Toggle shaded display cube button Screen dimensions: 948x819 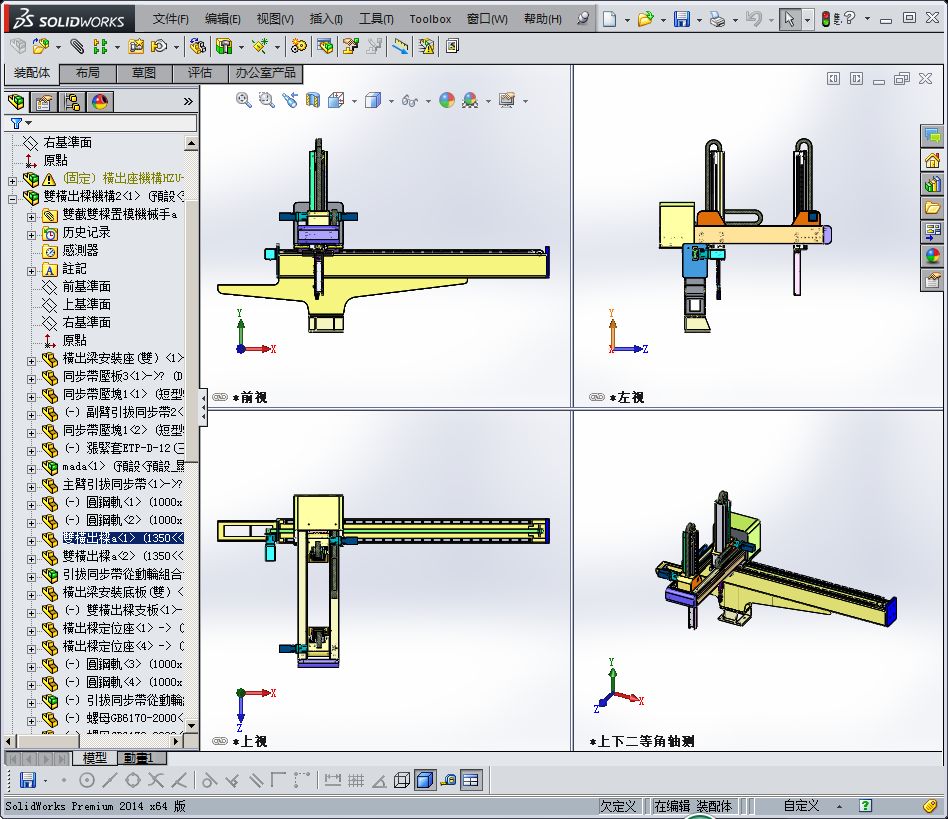(425, 780)
